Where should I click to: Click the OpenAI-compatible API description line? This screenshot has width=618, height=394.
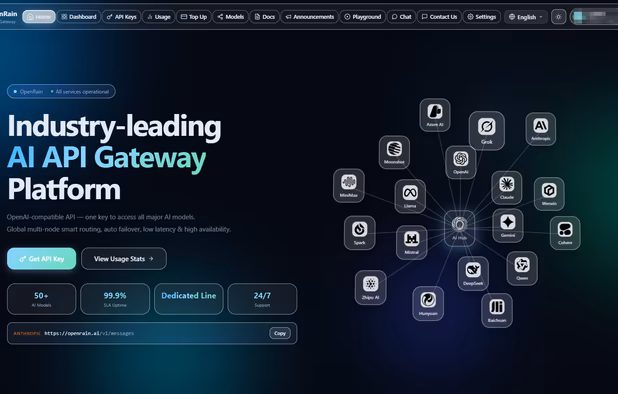[101, 217]
